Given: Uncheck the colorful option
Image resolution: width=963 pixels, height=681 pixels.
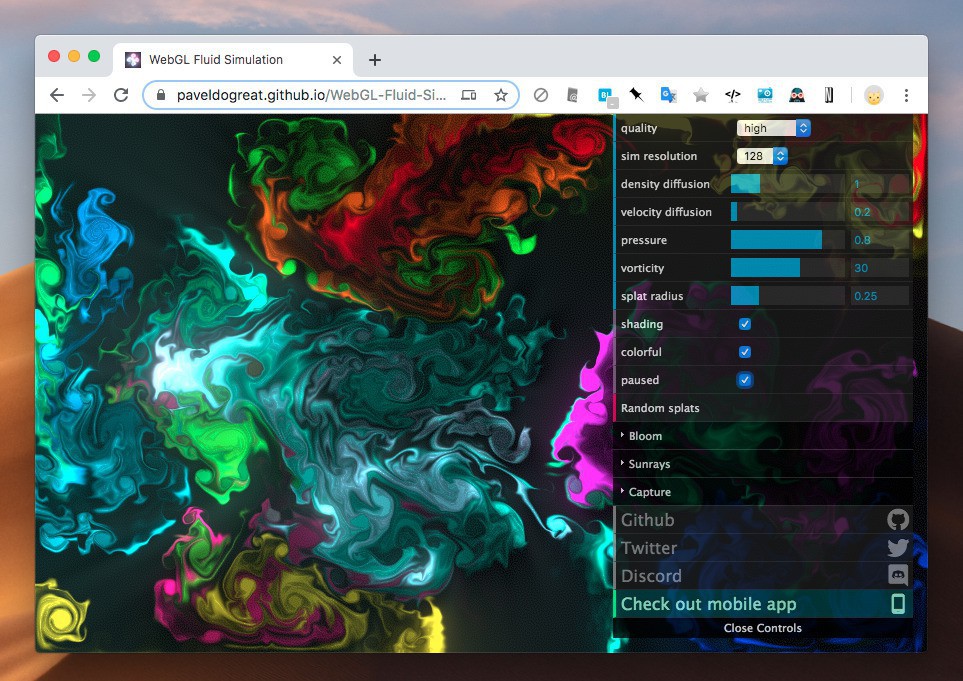Looking at the screenshot, I should pyautogui.click(x=745, y=352).
